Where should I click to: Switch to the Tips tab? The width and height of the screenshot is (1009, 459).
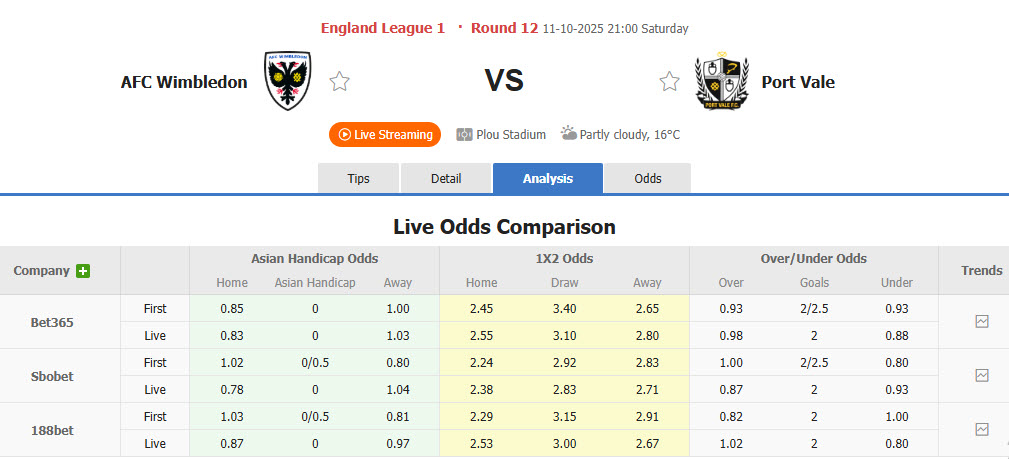pyautogui.click(x=358, y=179)
